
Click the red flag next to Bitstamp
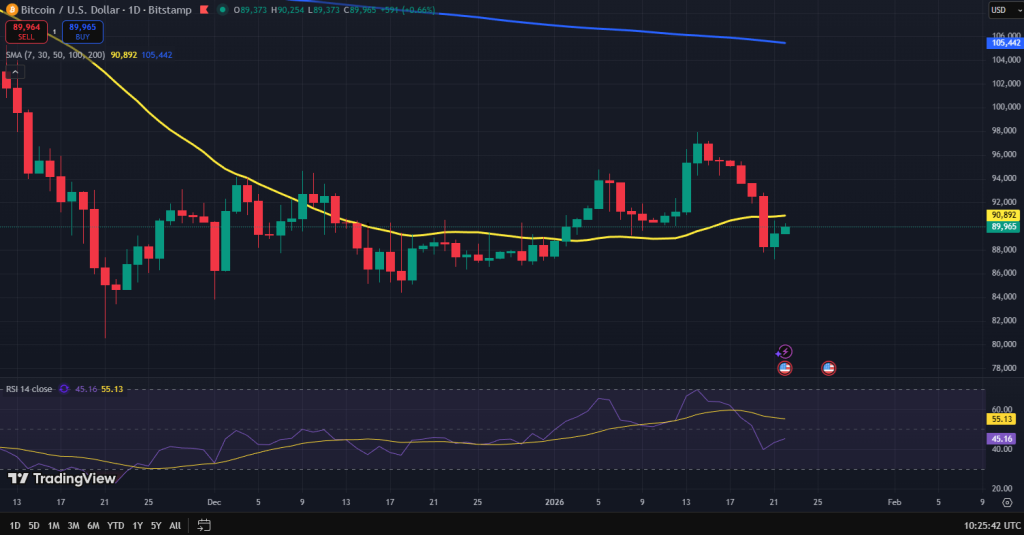204,10
